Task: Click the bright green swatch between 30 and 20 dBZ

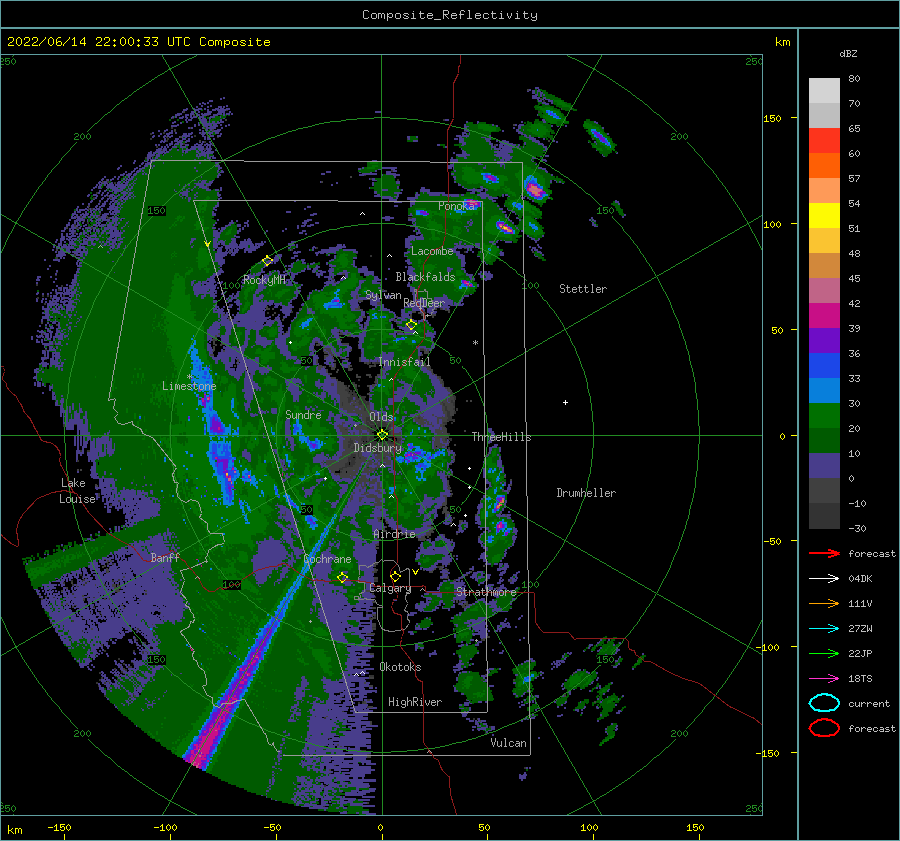Action: tap(824, 416)
